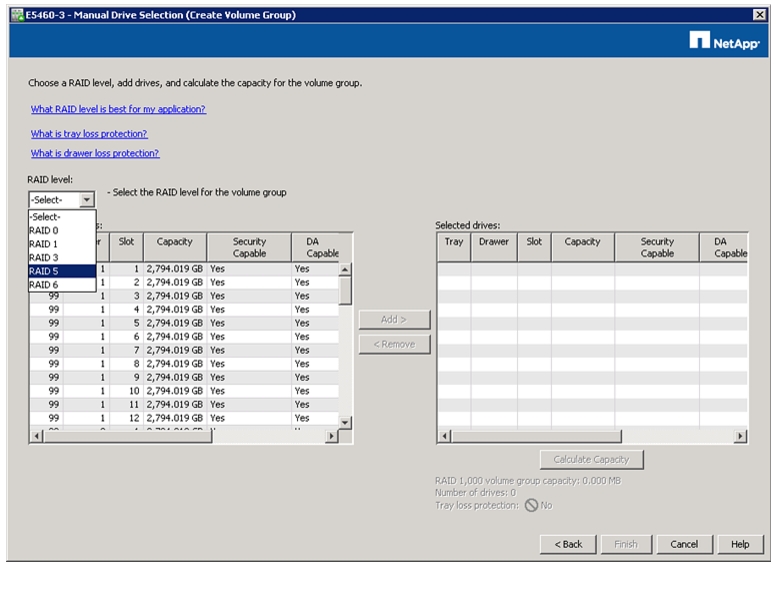Sort unselected drives by Capacity column header
Screen dimensions: 776x594
[175, 247]
